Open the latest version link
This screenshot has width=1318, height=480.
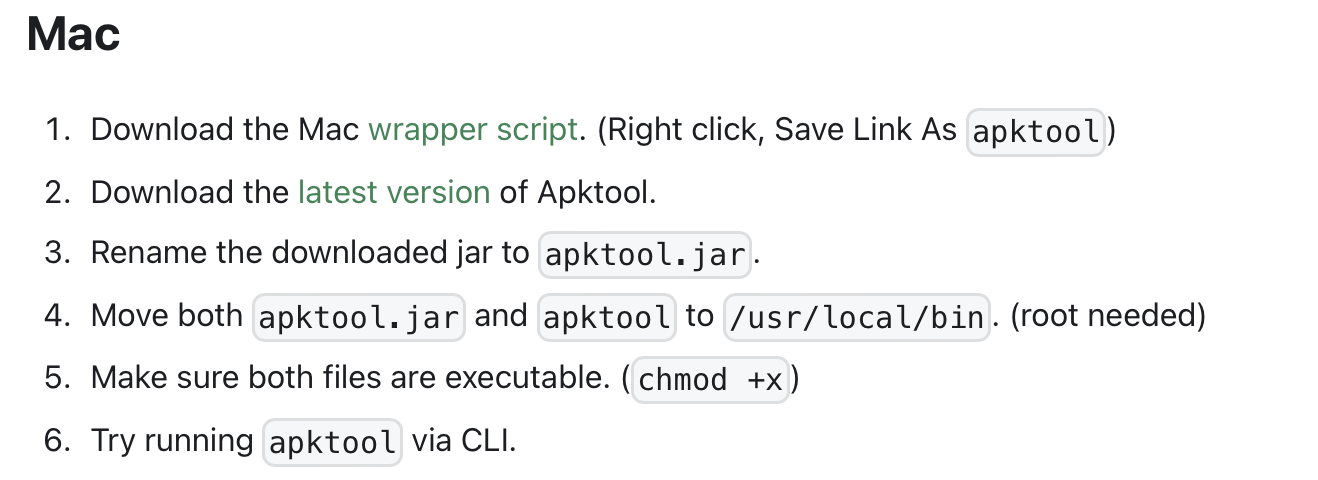point(394,191)
